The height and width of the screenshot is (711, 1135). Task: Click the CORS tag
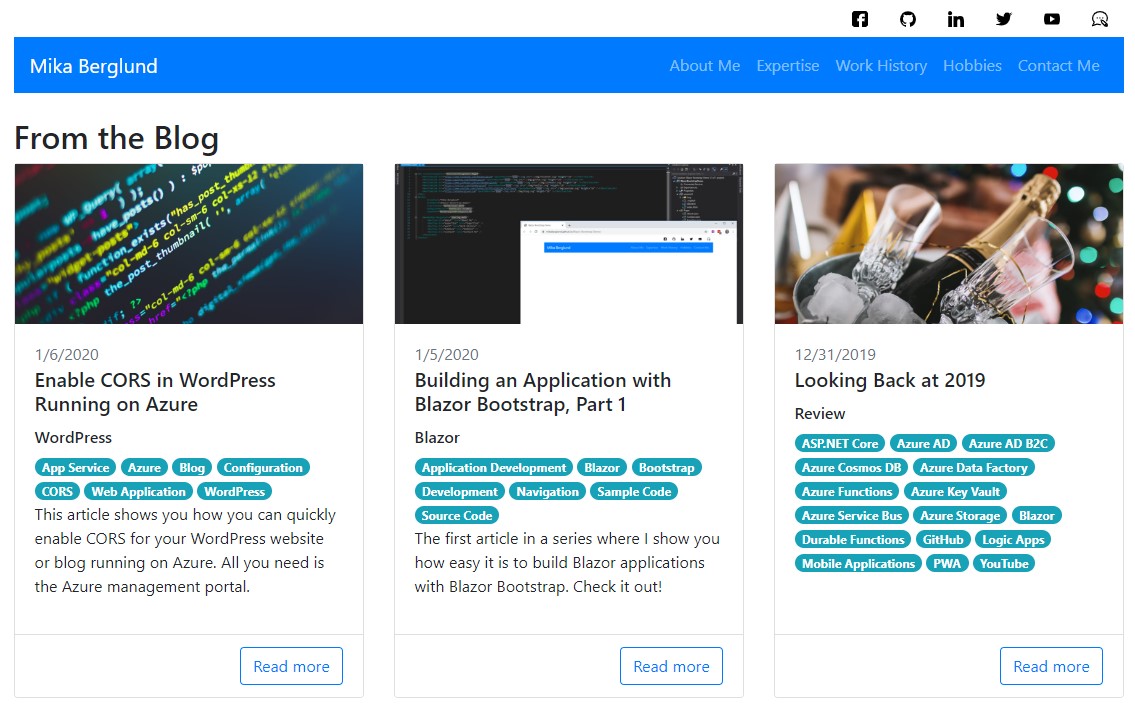(x=57, y=492)
